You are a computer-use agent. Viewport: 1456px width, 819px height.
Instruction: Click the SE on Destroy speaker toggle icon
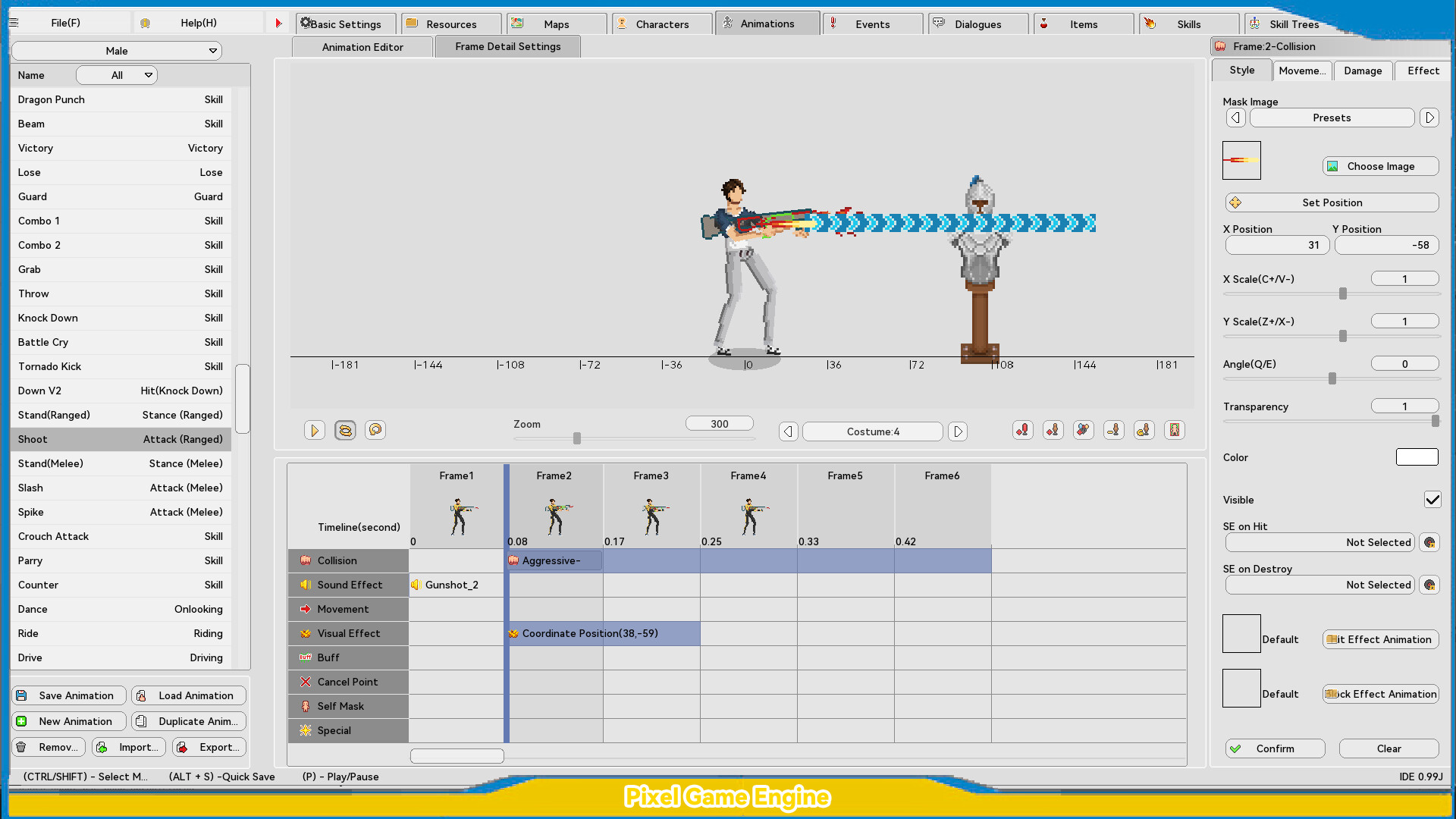1429,585
